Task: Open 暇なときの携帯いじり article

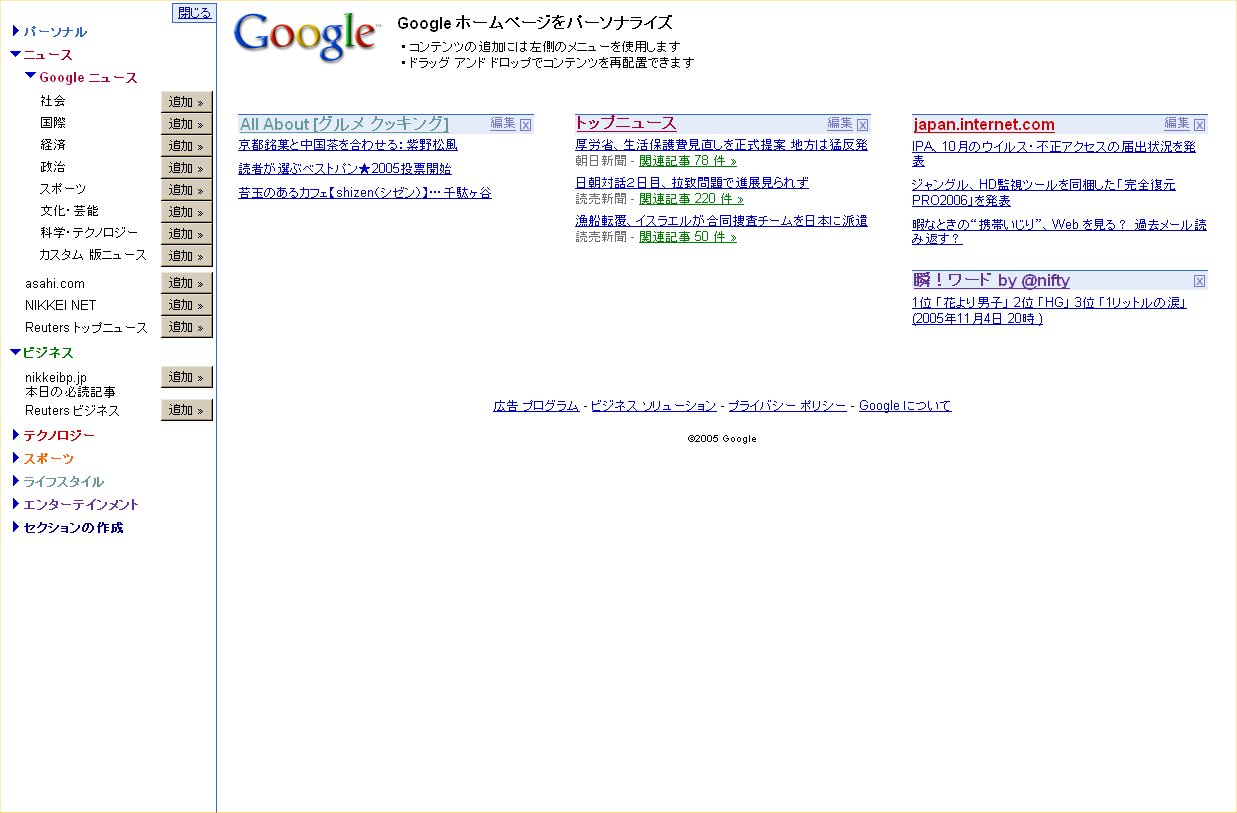Action: pyautogui.click(x=1059, y=232)
